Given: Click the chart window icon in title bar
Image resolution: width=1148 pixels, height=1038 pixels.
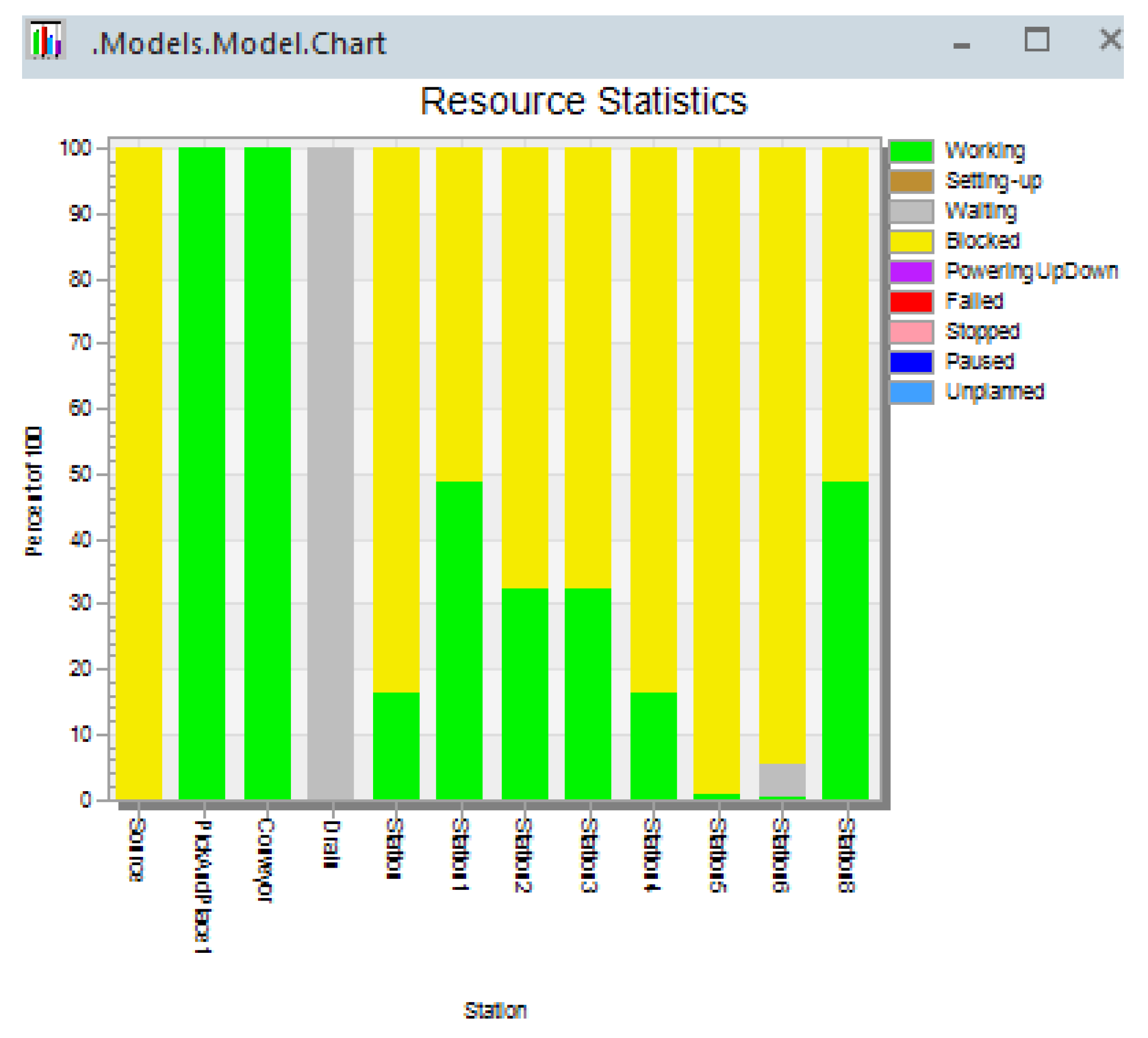Looking at the screenshot, I should point(46,40).
